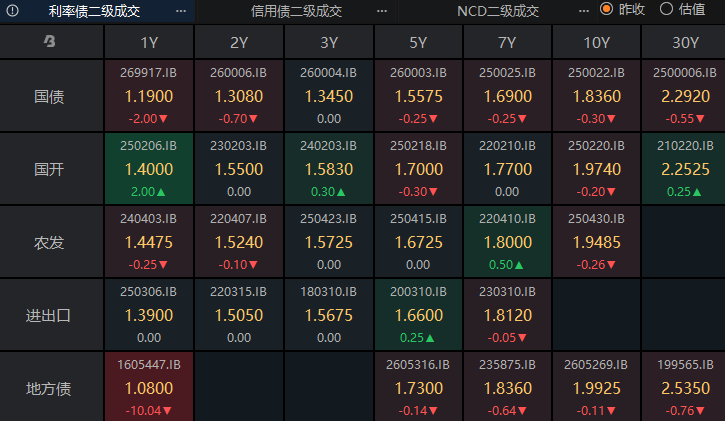725x421 pixels.
Task: Open bond 230203.IB cell
Action: (239, 169)
